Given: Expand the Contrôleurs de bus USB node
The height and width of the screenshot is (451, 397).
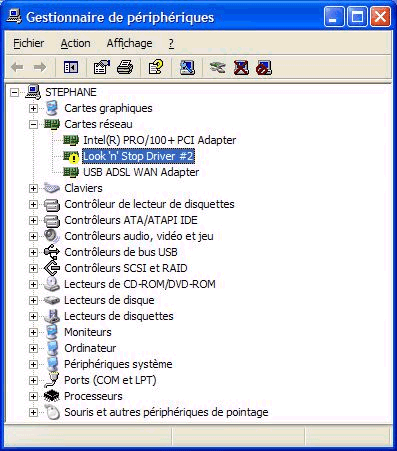Looking at the screenshot, I should coord(33,252).
